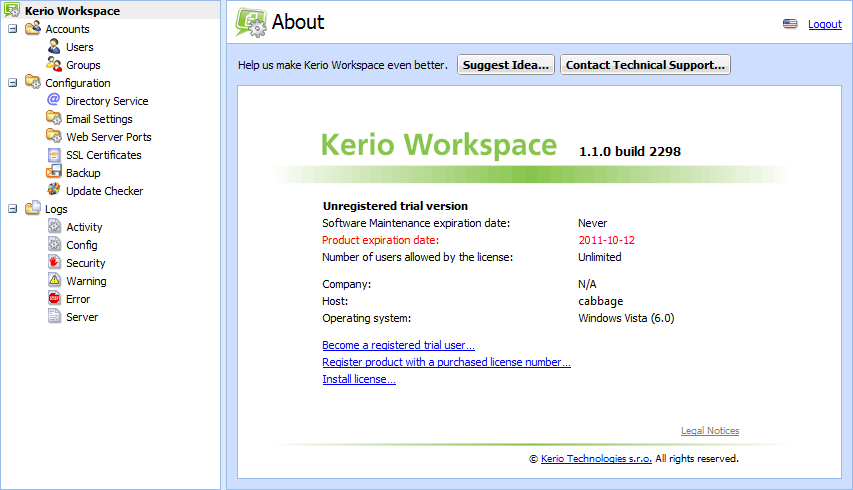The image size is (853, 490).
Task: Click the Update Checker globe icon
Action: point(54,190)
